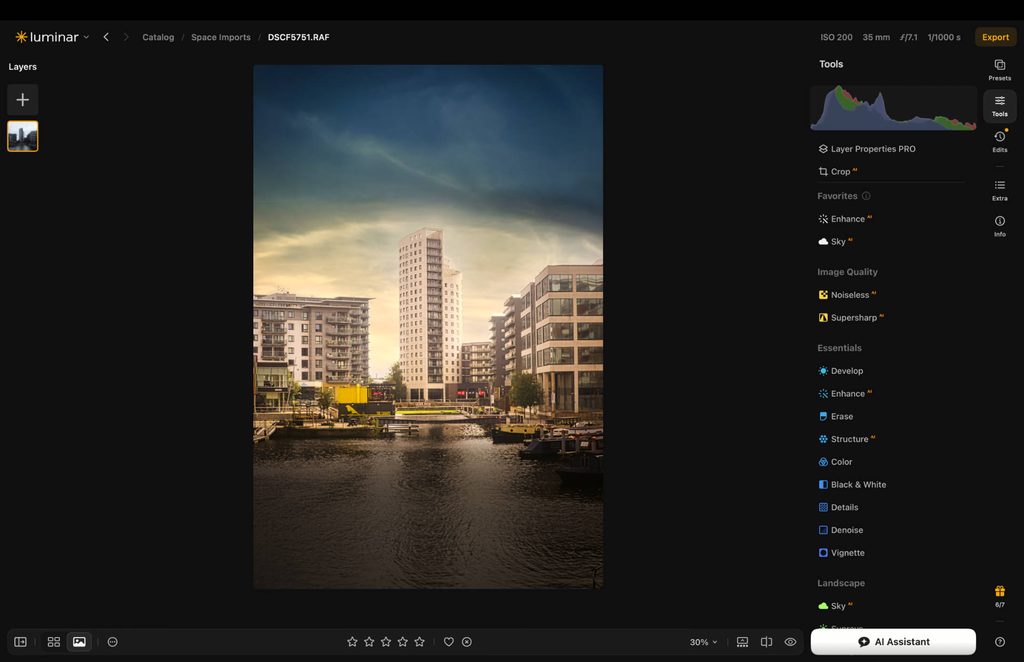Open the Space Imports breadcrumb
This screenshot has width=1024, height=662.
[x=221, y=37]
